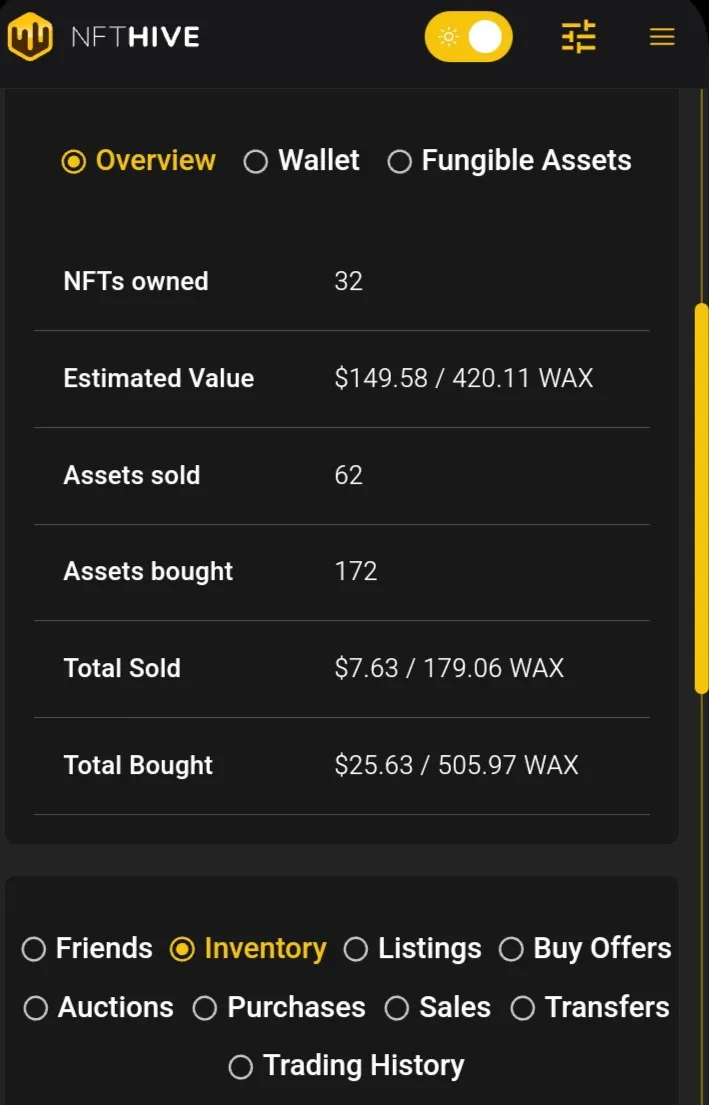Select the Trading History option

[x=347, y=1066]
